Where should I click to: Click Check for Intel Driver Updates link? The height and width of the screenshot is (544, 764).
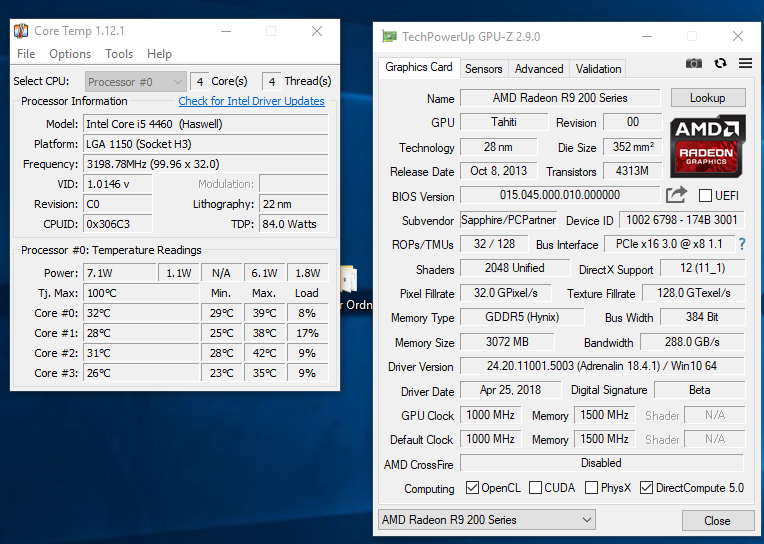(x=251, y=101)
